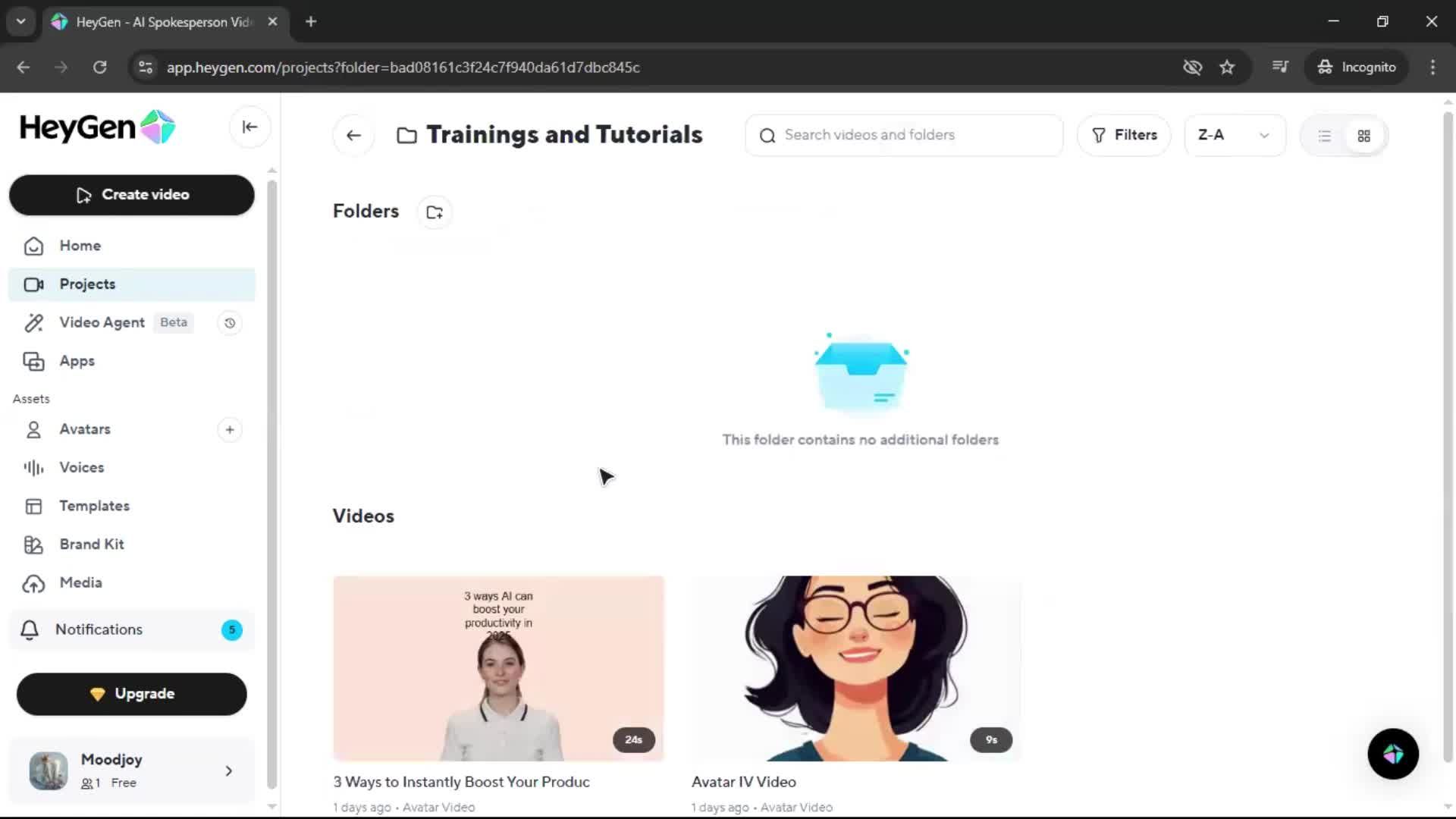Open the Avatar IV Video thumbnail
The width and height of the screenshot is (1456, 819).
tap(855, 667)
